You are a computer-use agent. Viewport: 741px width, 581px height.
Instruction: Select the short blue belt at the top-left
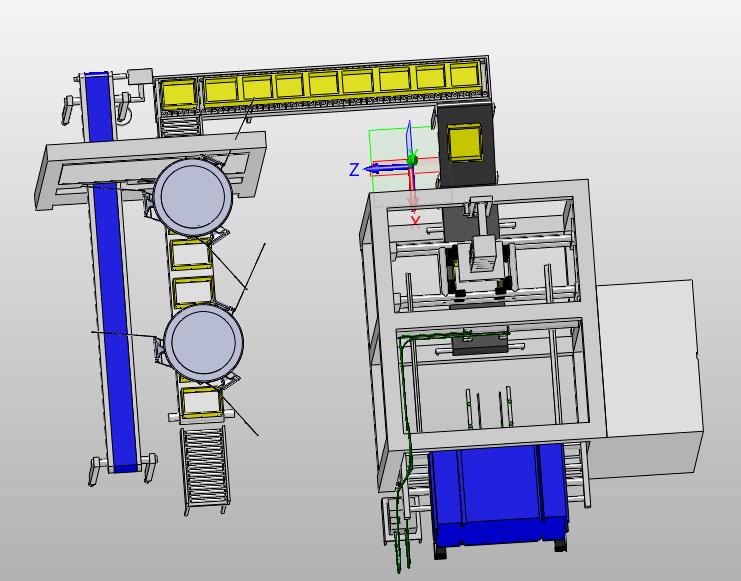point(99,107)
